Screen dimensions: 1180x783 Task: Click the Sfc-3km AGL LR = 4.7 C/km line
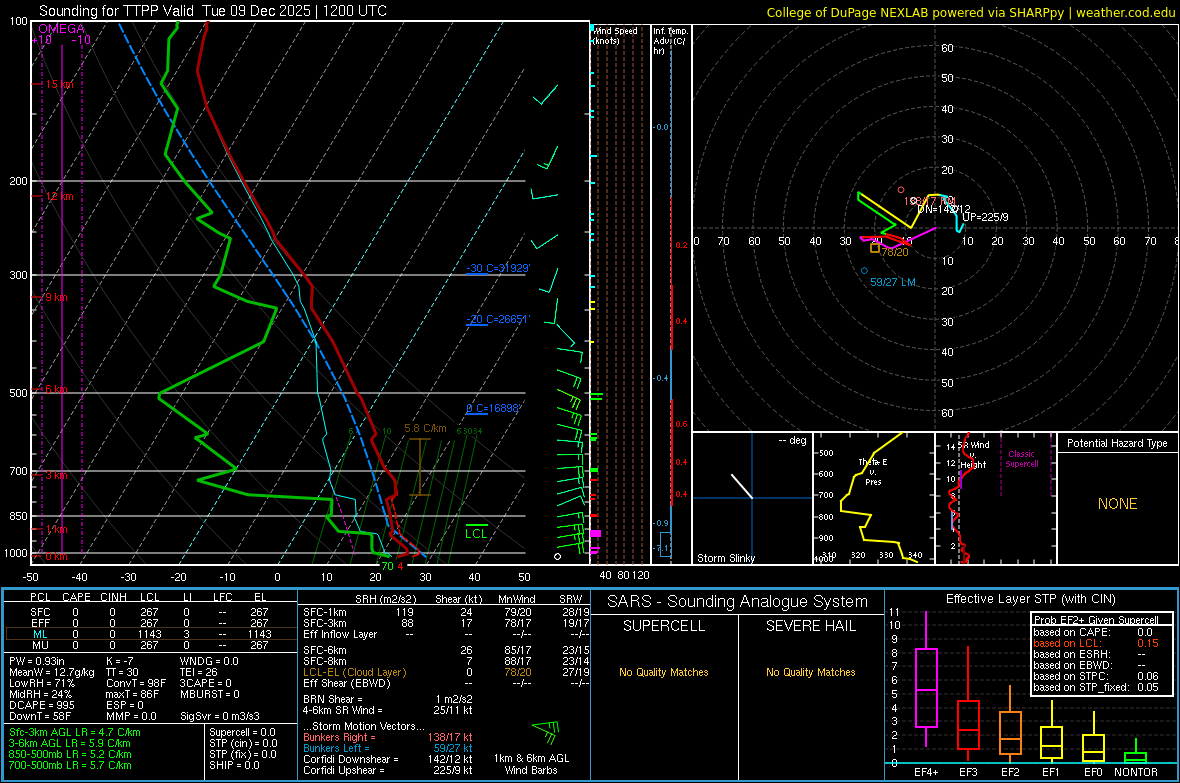[x=75, y=732]
